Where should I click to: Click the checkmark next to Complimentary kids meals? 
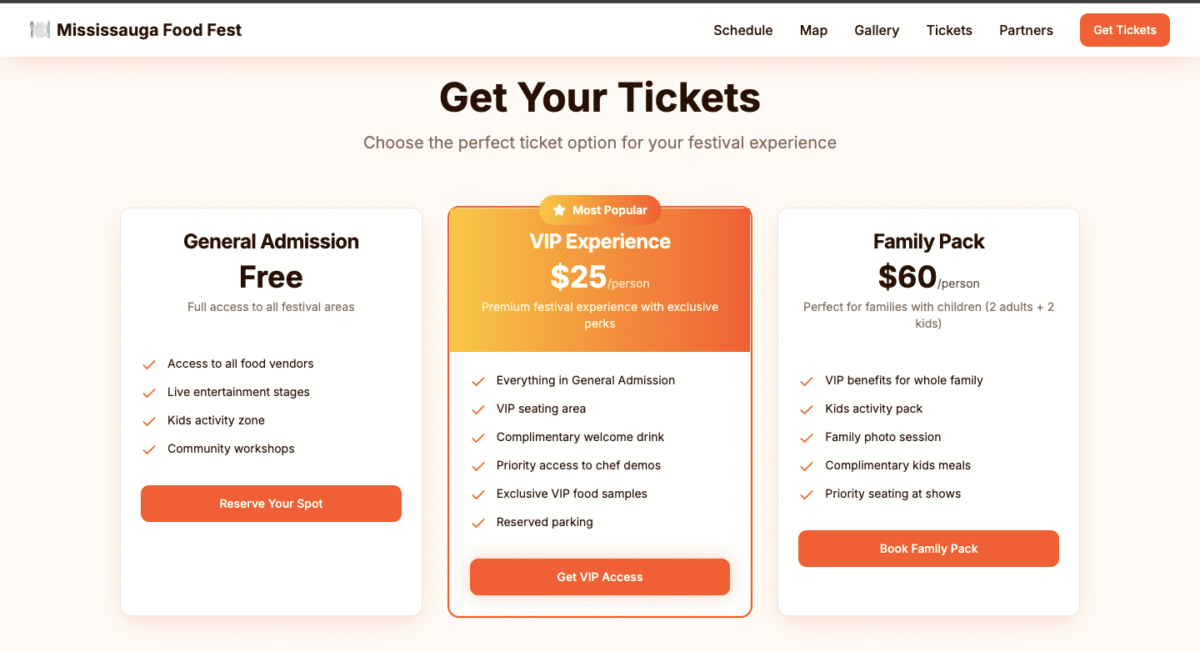point(807,466)
